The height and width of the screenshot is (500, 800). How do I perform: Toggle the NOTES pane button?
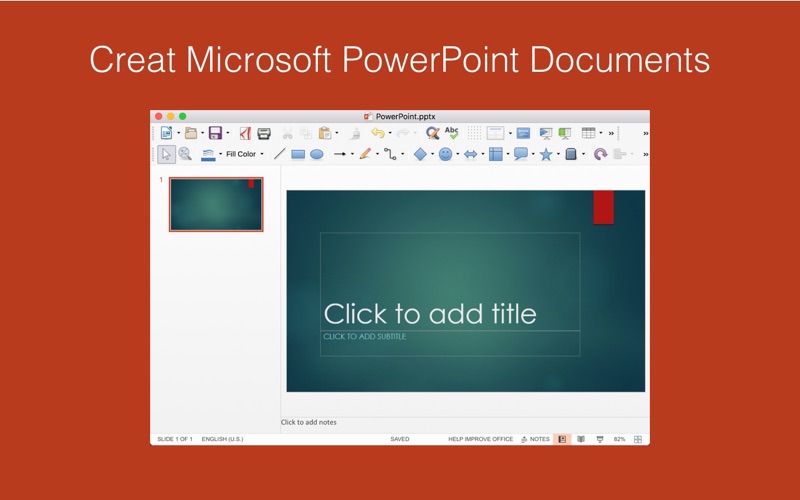tap(535, 439)
